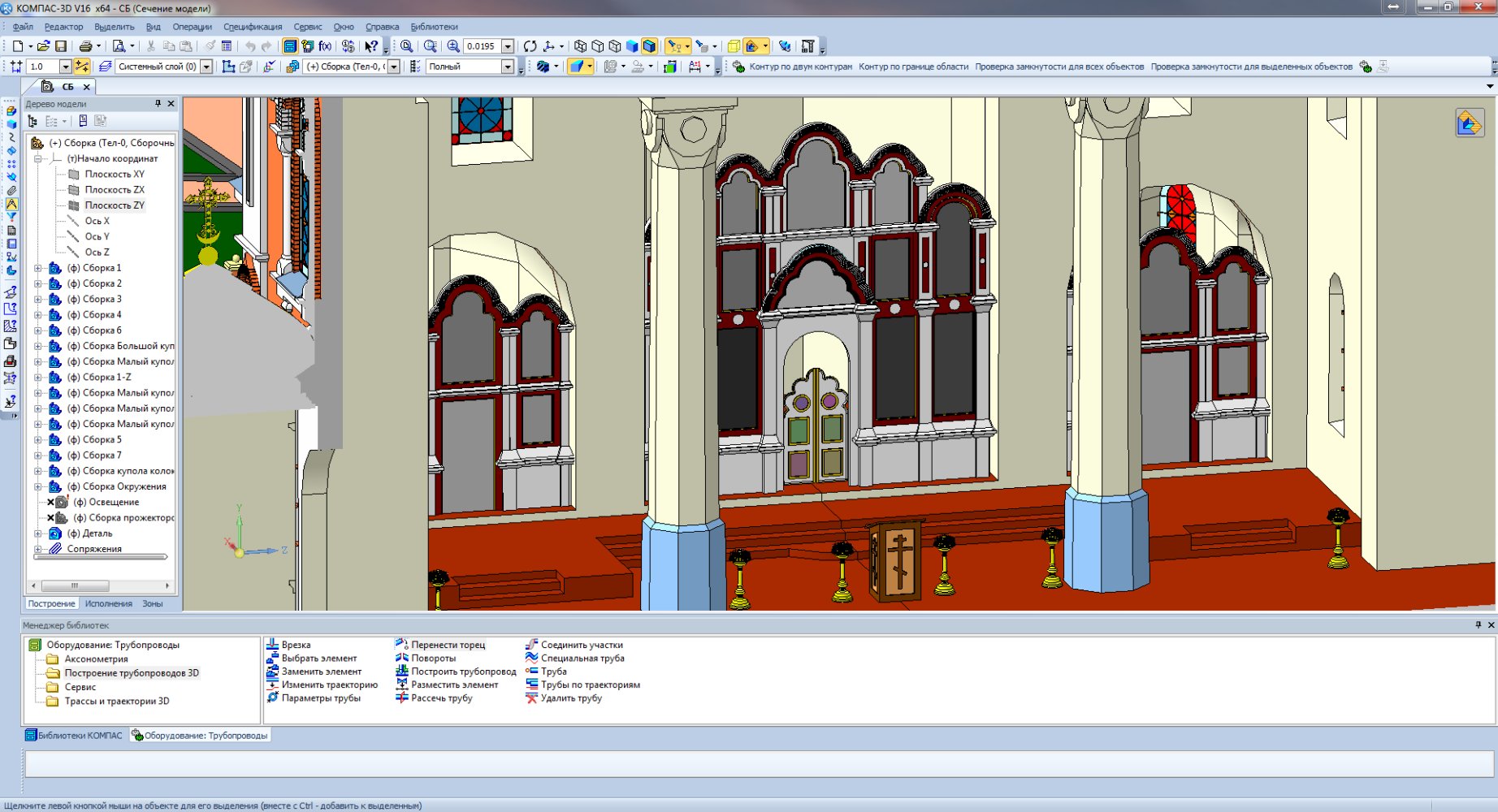Switch to the 'Исполнения' tab
1498x812 pixels.
[108, 603]
